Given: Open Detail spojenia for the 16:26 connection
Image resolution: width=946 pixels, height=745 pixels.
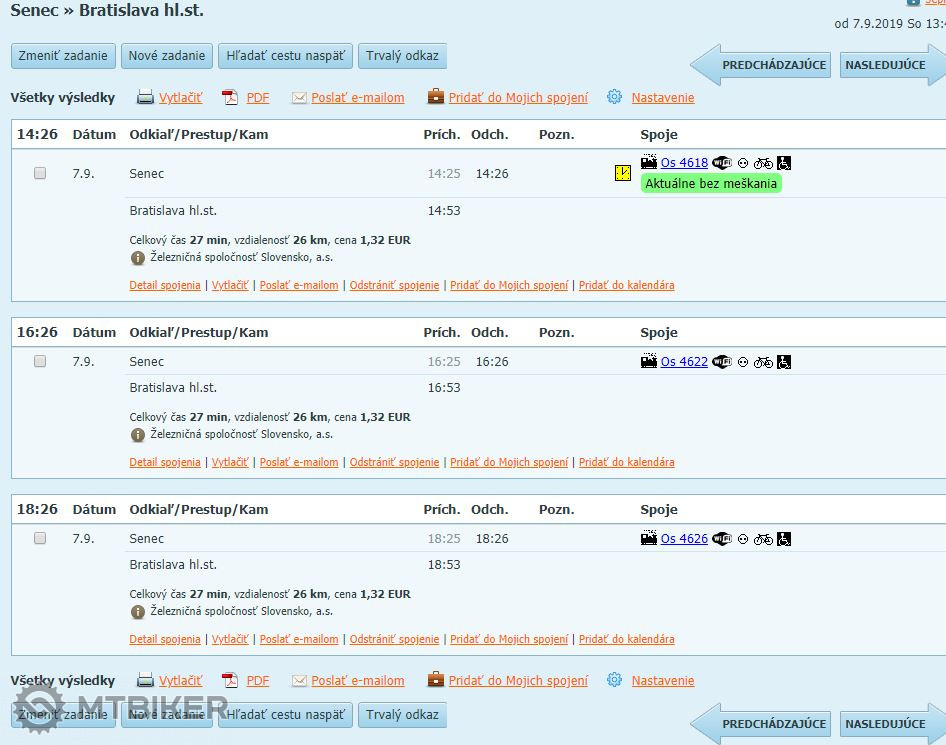Looking at the screenshot, I should point(165,462).
